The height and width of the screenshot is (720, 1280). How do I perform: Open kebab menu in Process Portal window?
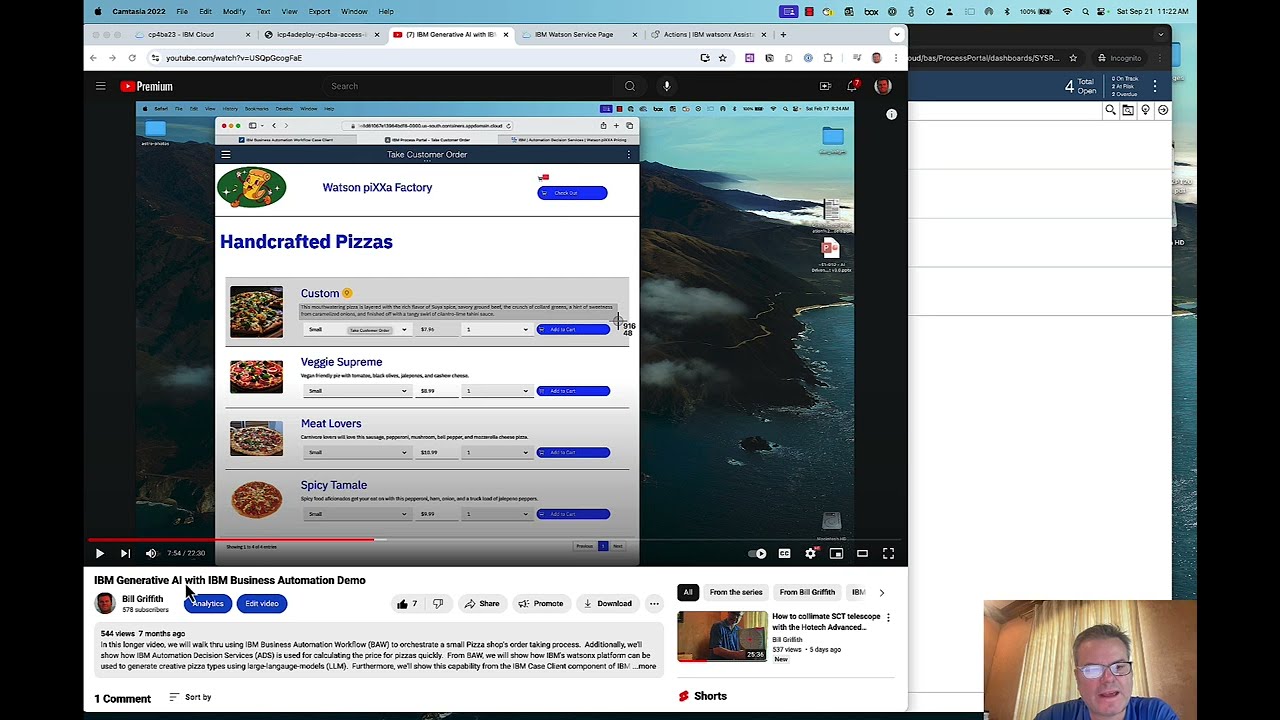tap(1155, 86)
